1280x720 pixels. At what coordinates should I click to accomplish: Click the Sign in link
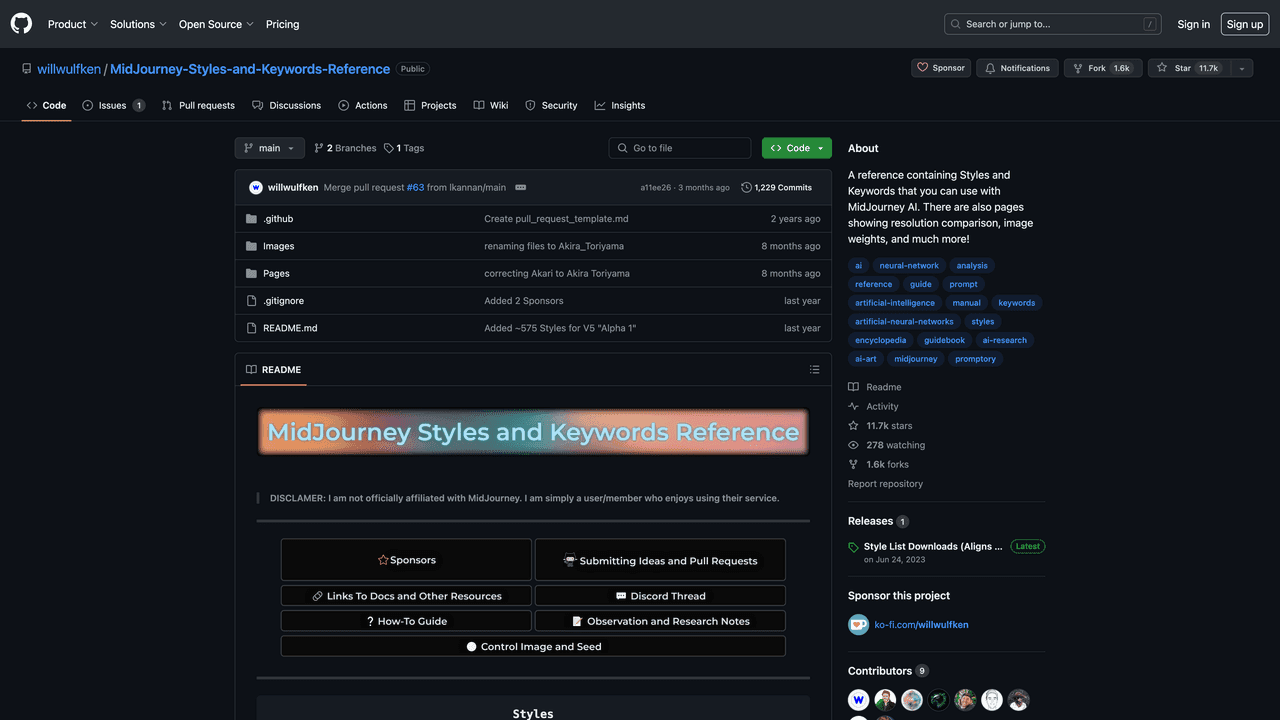click(1194, 24)
